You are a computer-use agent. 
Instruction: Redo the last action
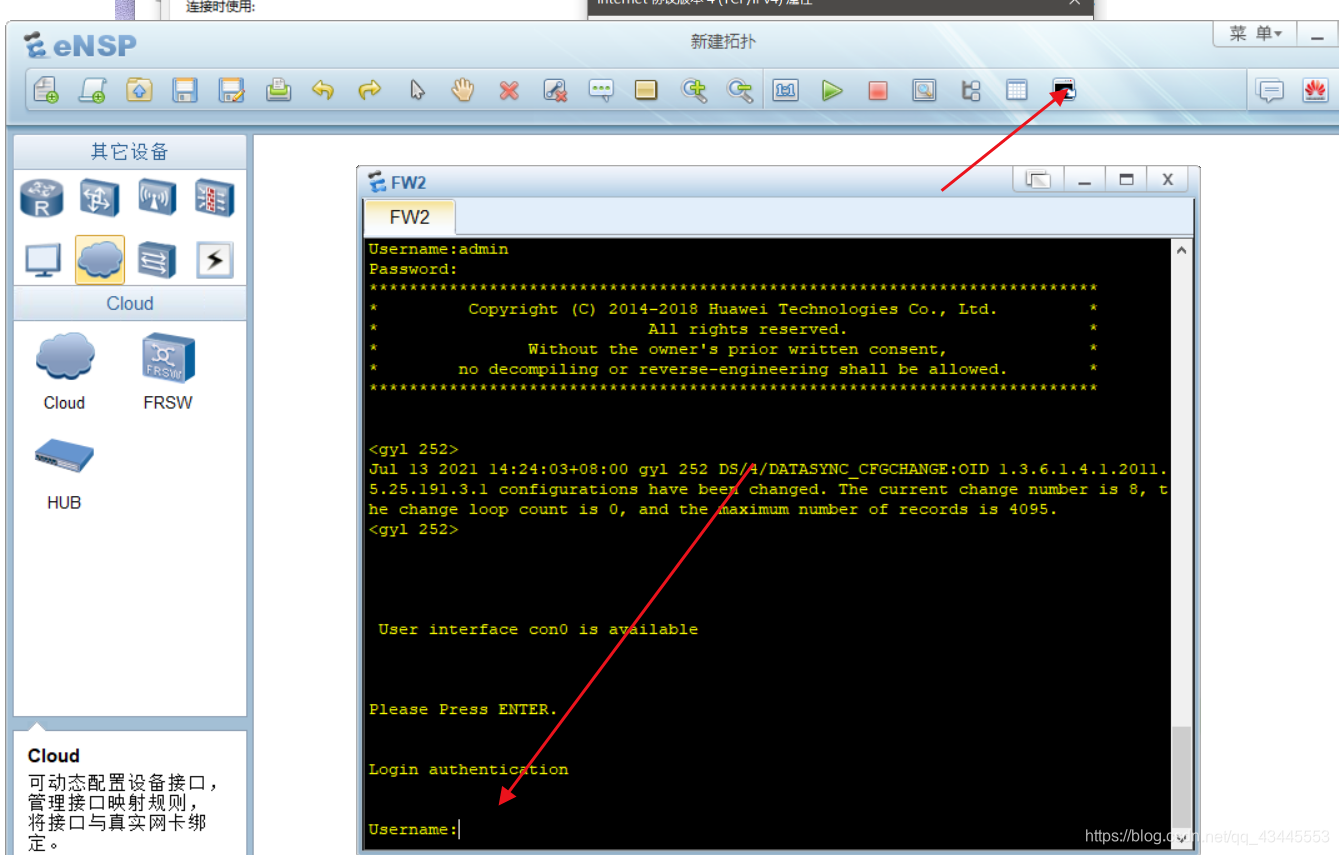[x=370, y=91]
